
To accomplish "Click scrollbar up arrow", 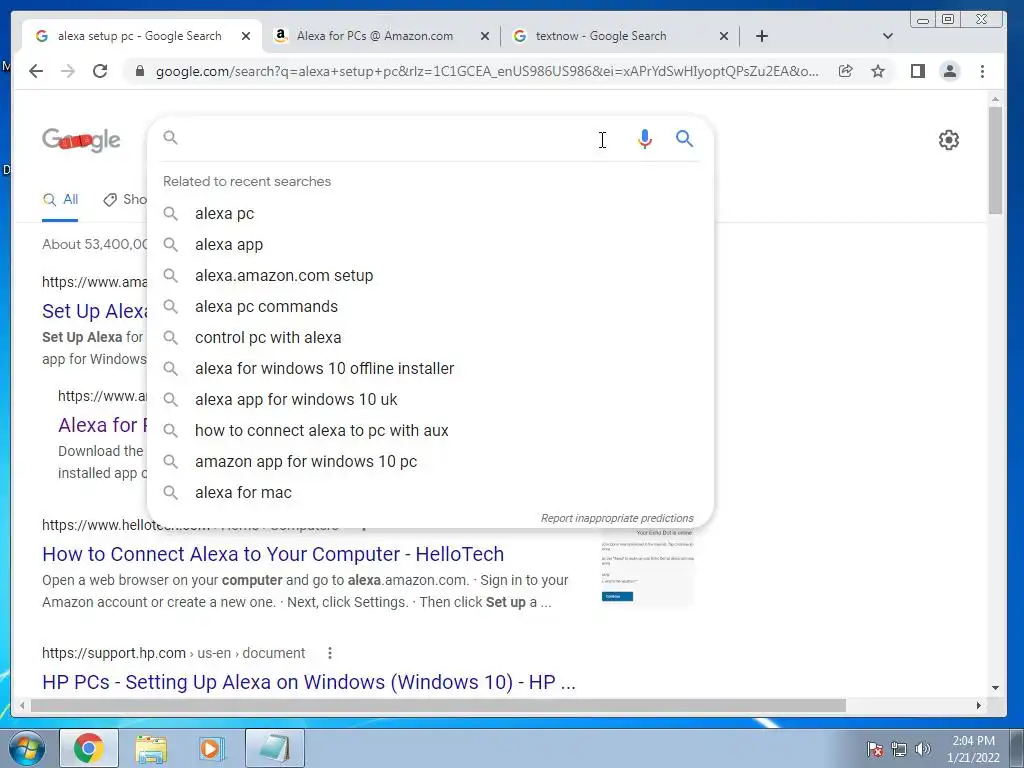I will tap(995, 99).
